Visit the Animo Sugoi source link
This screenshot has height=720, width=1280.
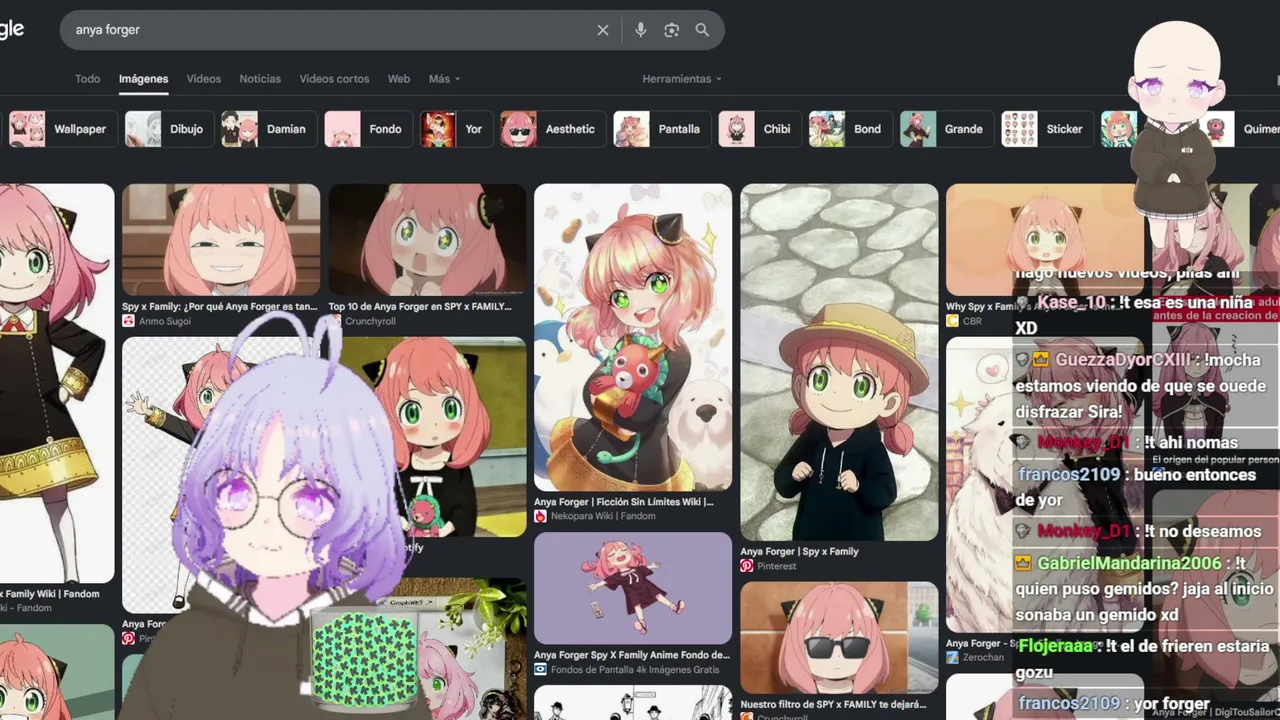click(165, 321)
